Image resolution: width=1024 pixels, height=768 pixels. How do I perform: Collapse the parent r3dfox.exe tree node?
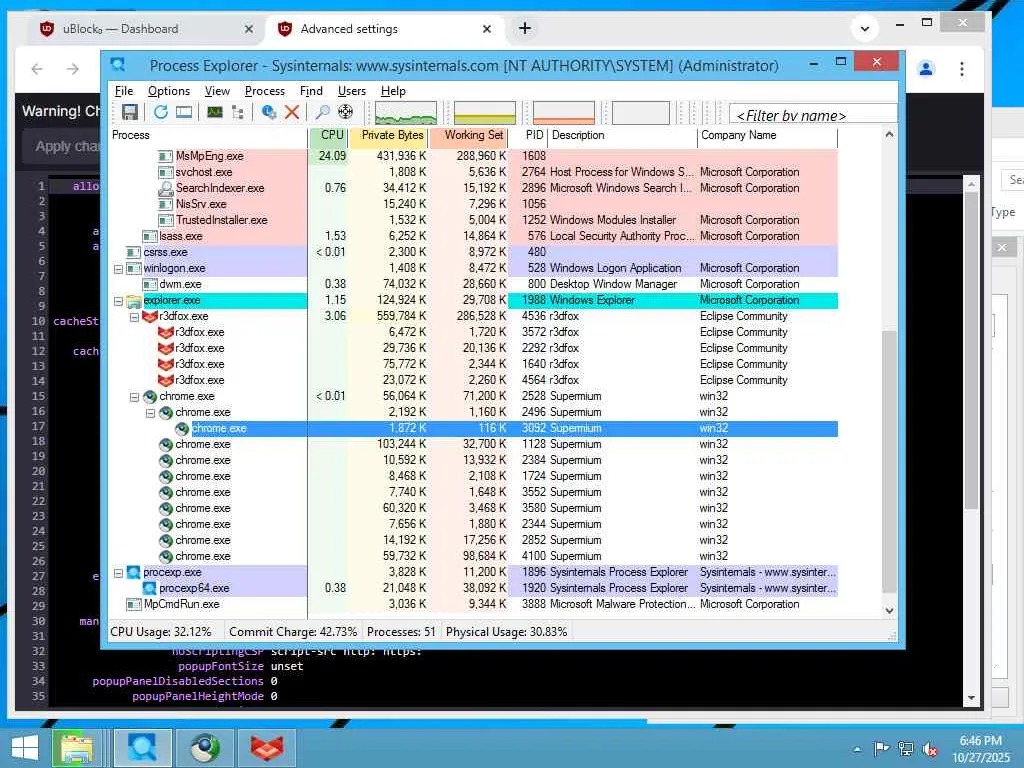pyautogui.click(x=134, y=317)
